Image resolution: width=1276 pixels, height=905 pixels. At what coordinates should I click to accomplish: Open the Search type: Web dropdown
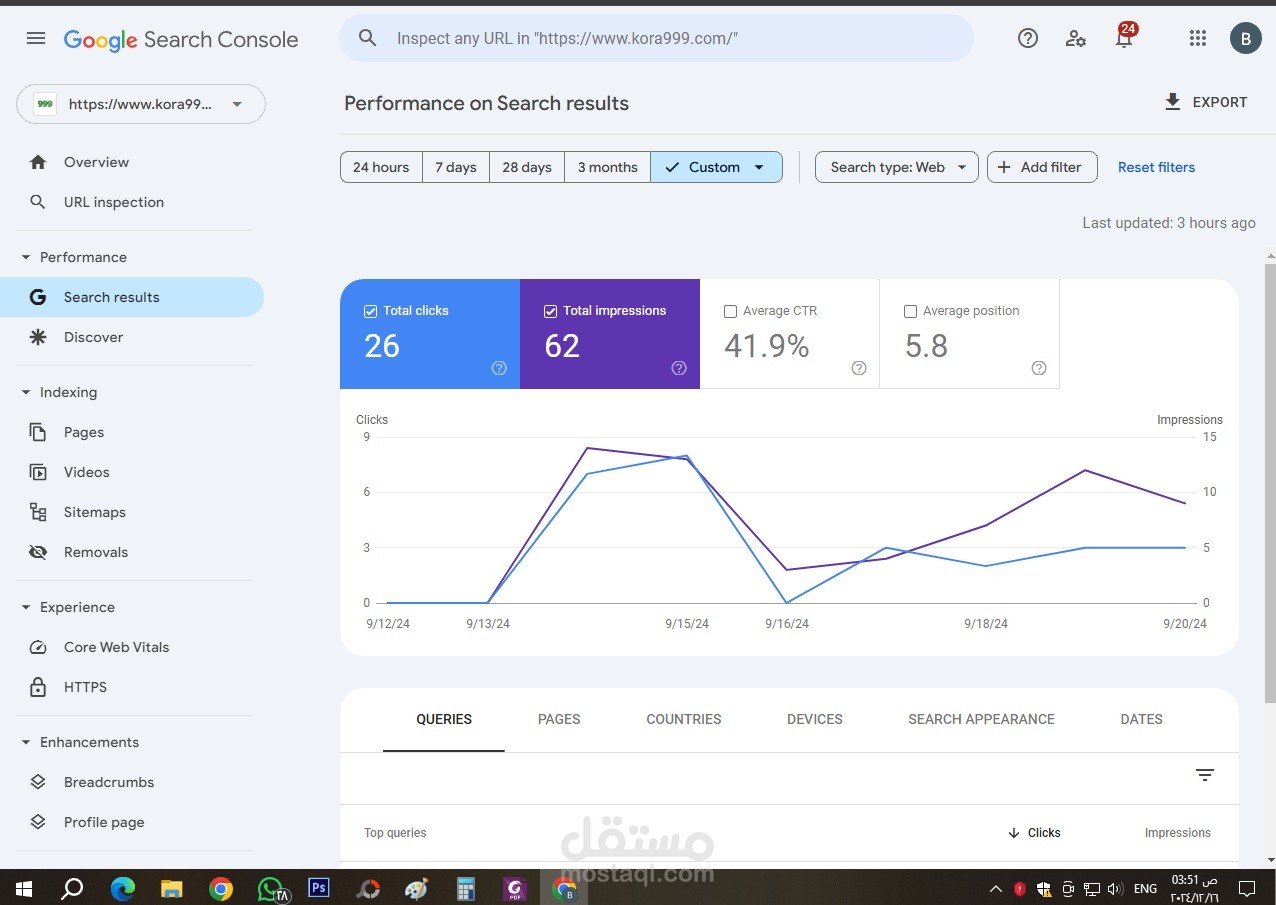[897, 167]
